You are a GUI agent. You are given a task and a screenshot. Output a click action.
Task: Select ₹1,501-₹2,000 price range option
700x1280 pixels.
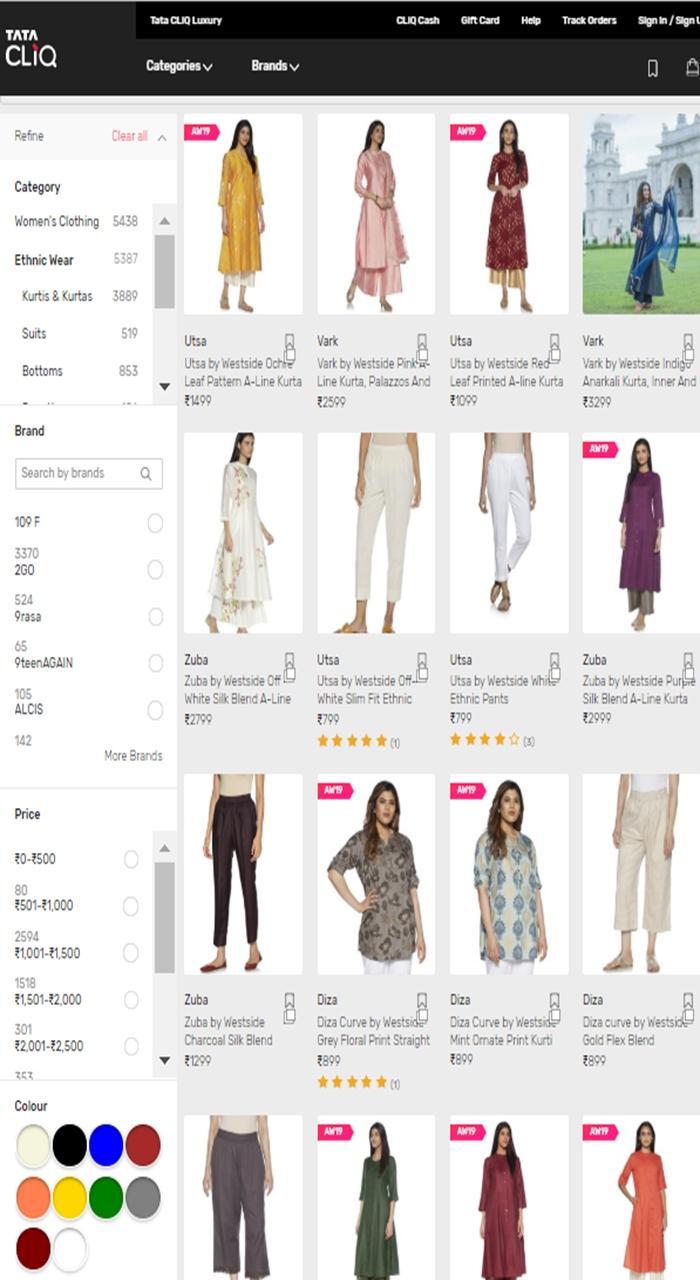point(131,1000)
